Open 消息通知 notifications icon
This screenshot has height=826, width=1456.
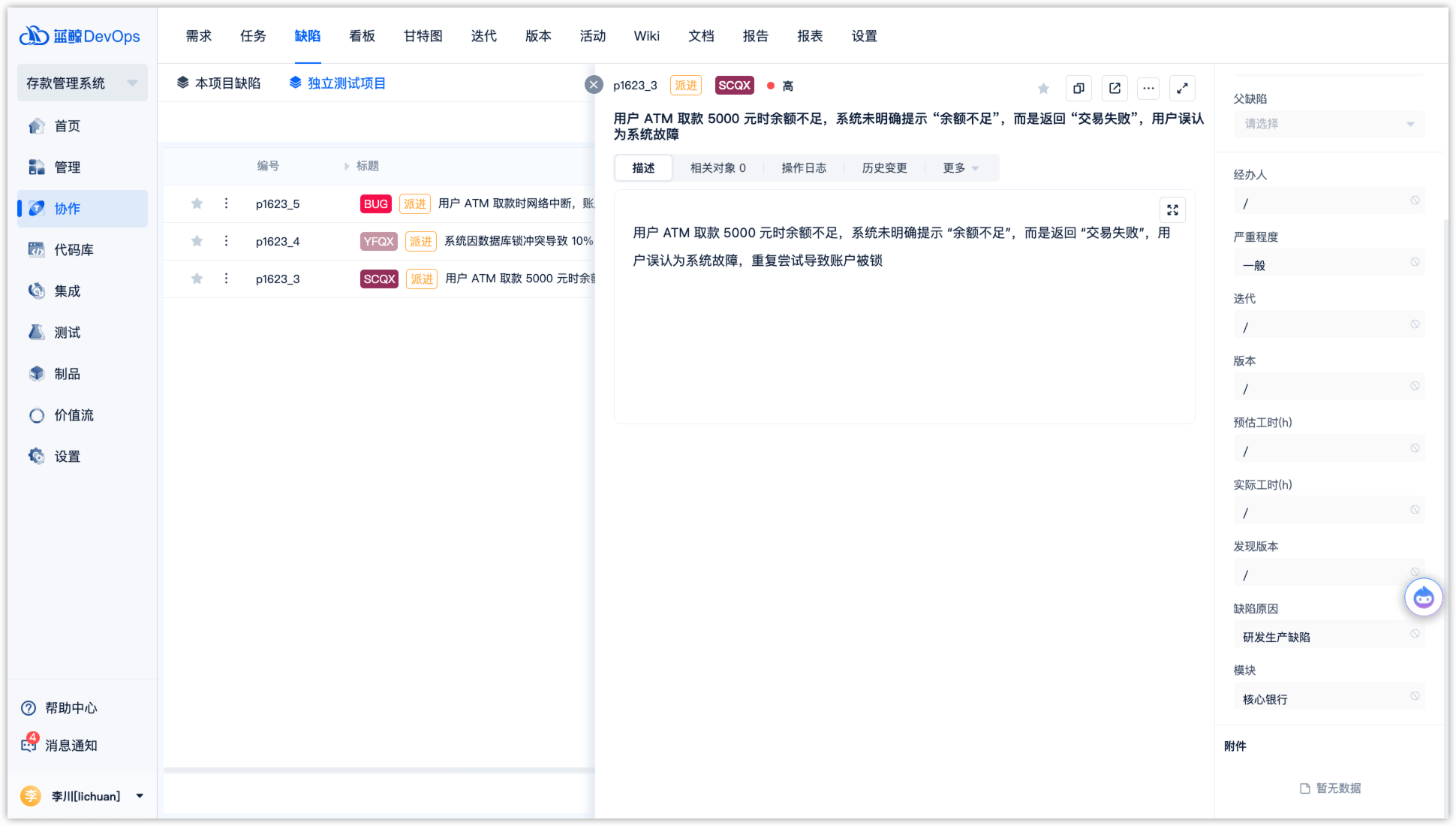pyautogui.click(x=29, y=744)
